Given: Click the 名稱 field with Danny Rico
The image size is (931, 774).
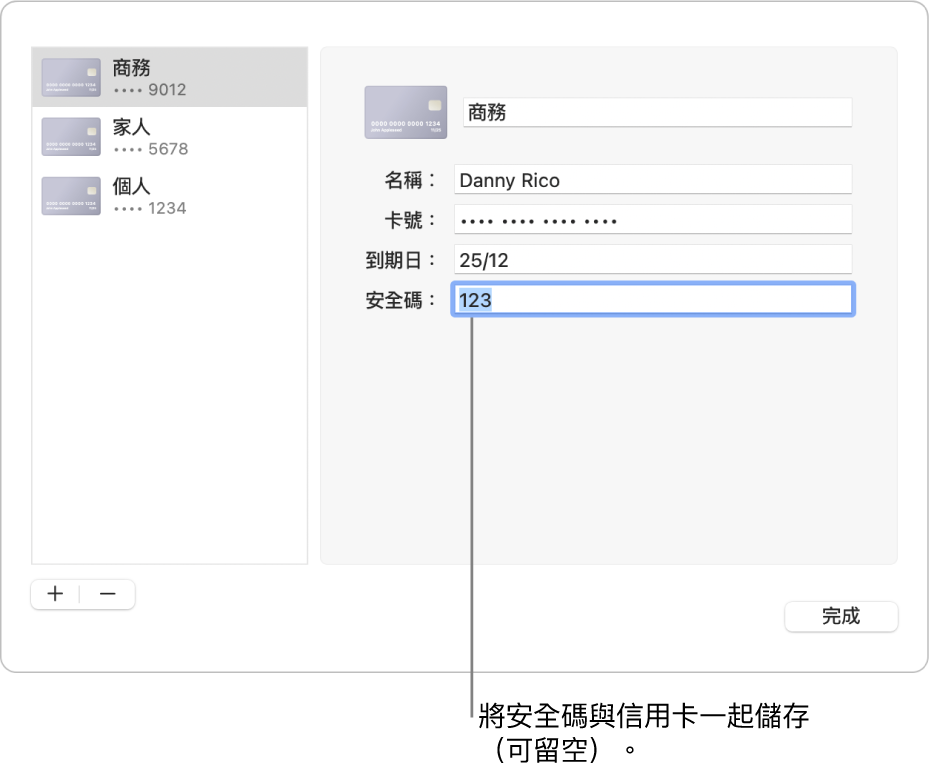Looking at the screenshot, I should [653, 179].
